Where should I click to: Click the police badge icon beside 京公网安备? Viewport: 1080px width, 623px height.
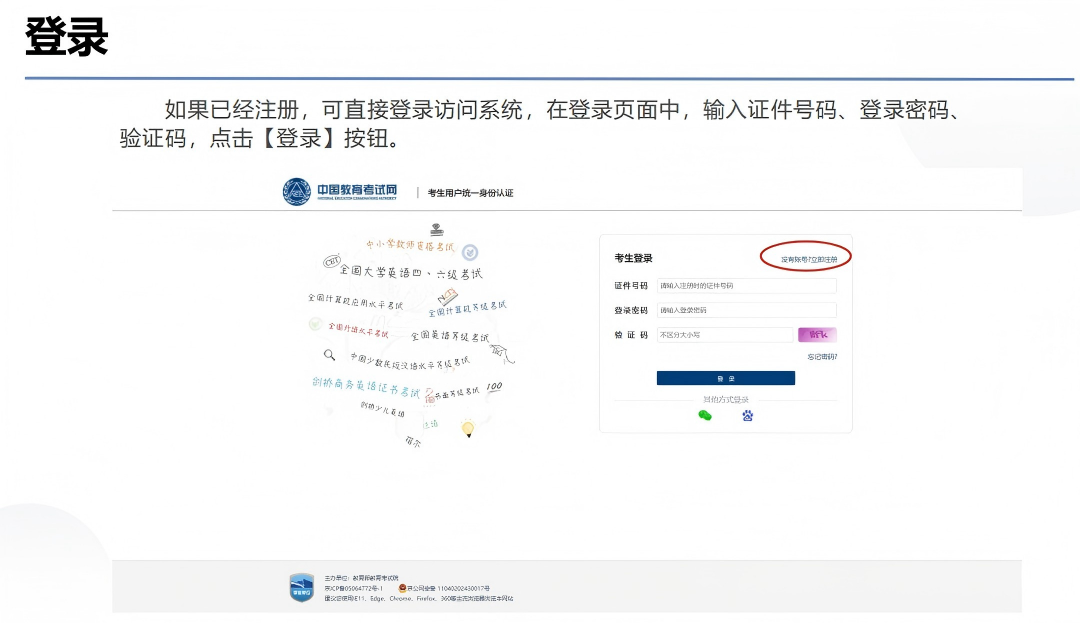tap(402, 588)
